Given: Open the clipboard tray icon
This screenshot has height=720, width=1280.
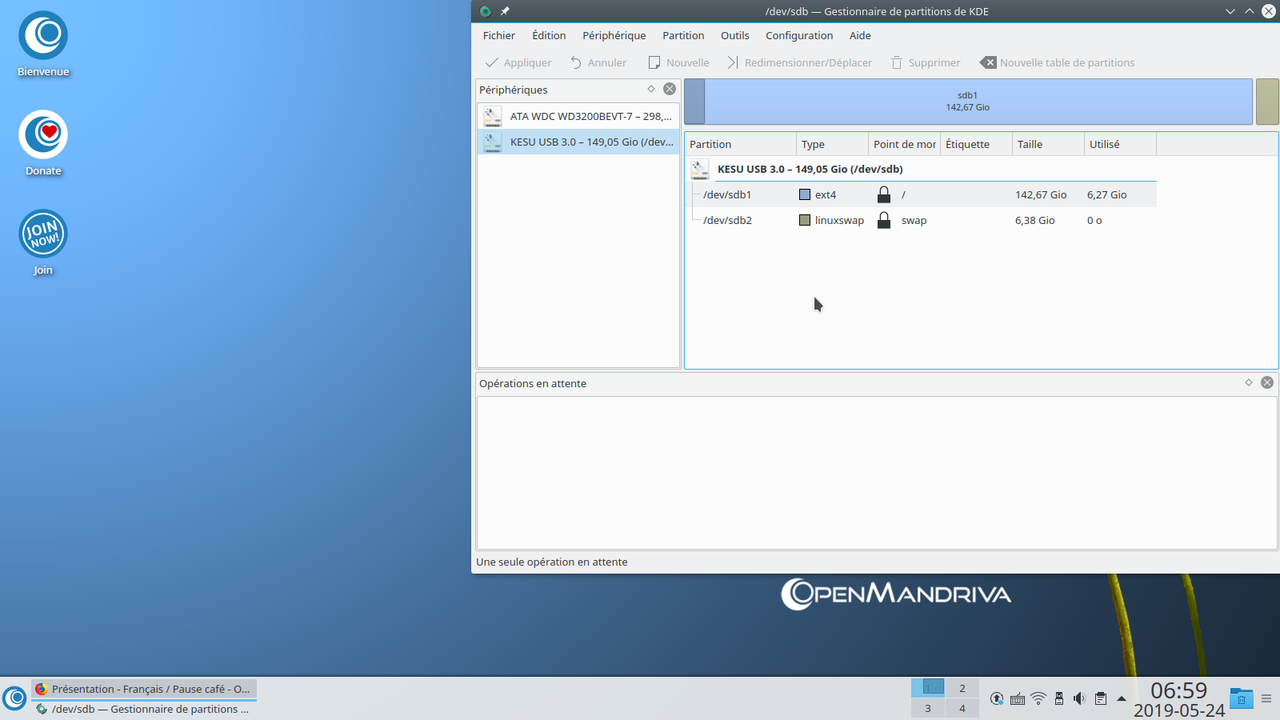Looking at the screenshot, I should (1100, 698).
